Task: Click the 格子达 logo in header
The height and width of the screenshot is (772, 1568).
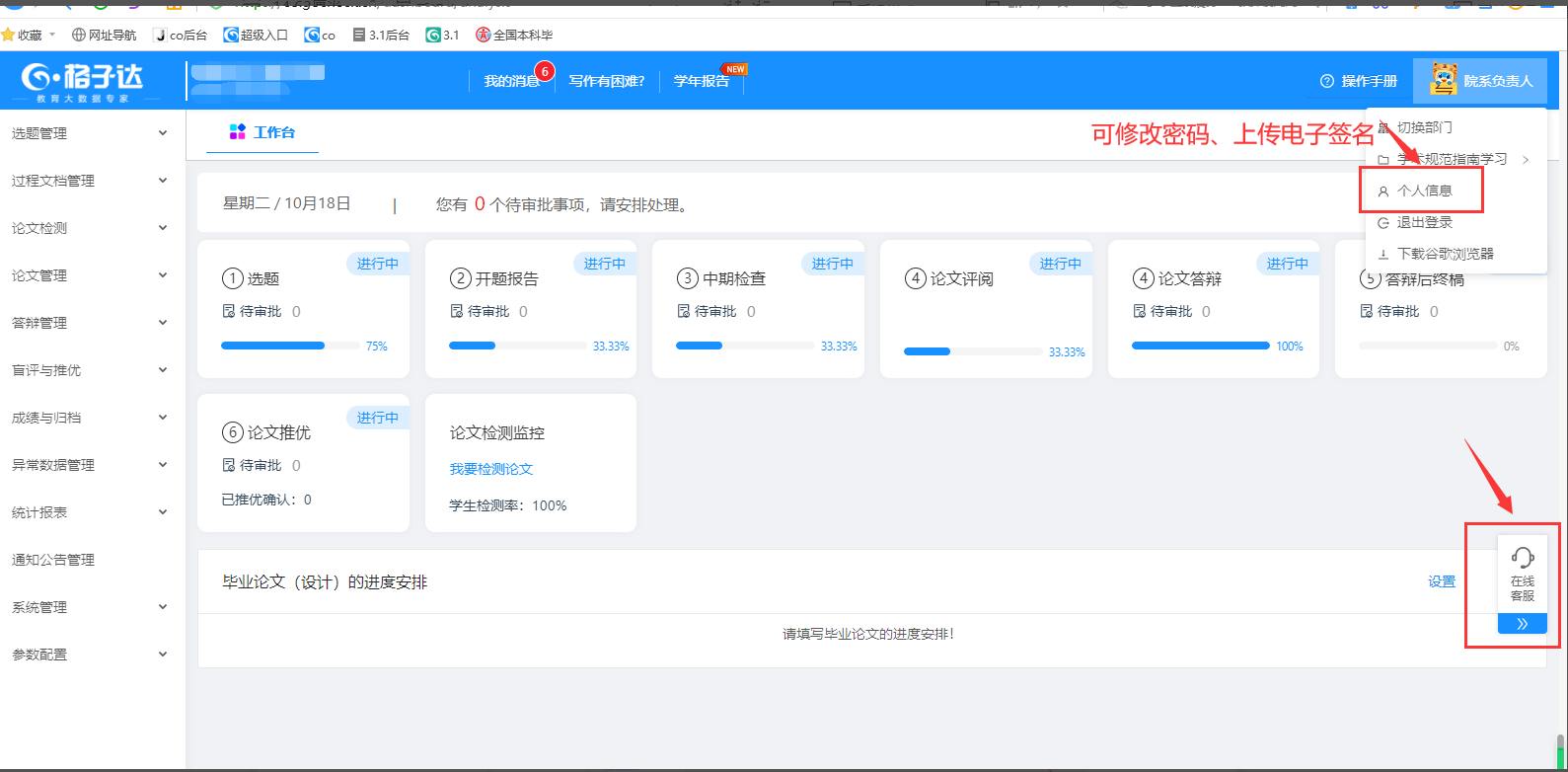Action: [83, 80]
